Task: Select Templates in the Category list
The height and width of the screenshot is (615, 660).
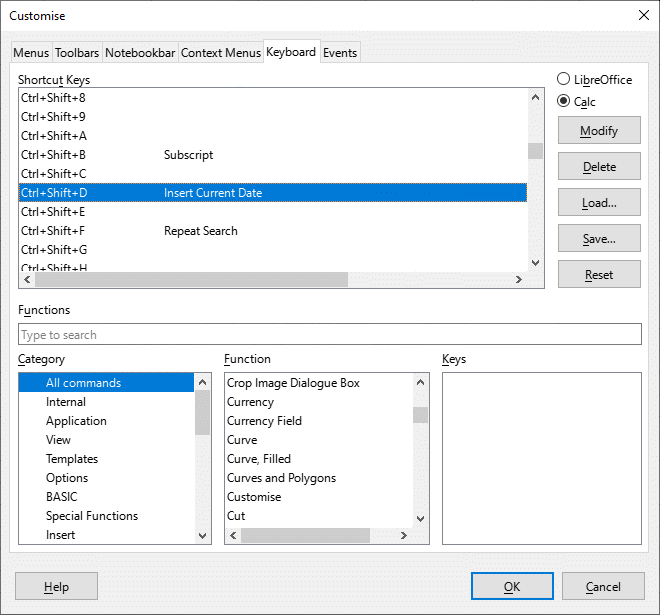Action: (72, 459)
